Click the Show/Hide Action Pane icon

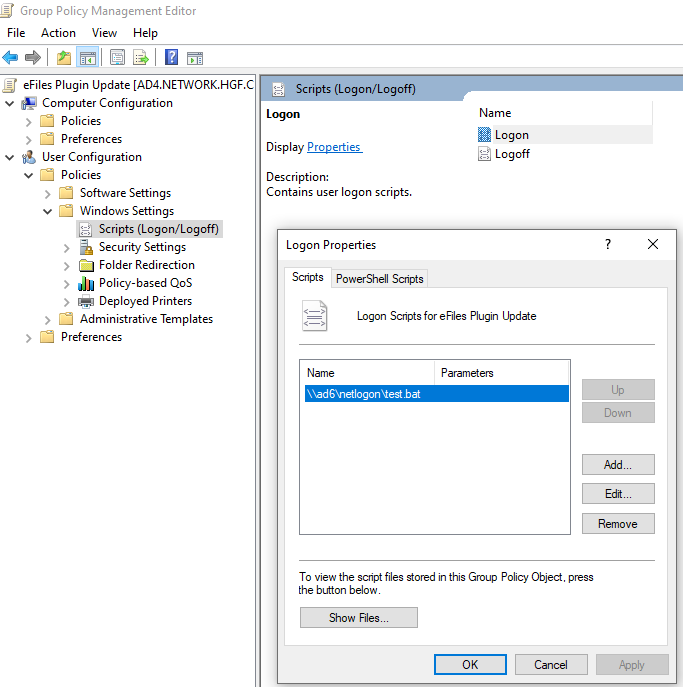pos(195,58)
